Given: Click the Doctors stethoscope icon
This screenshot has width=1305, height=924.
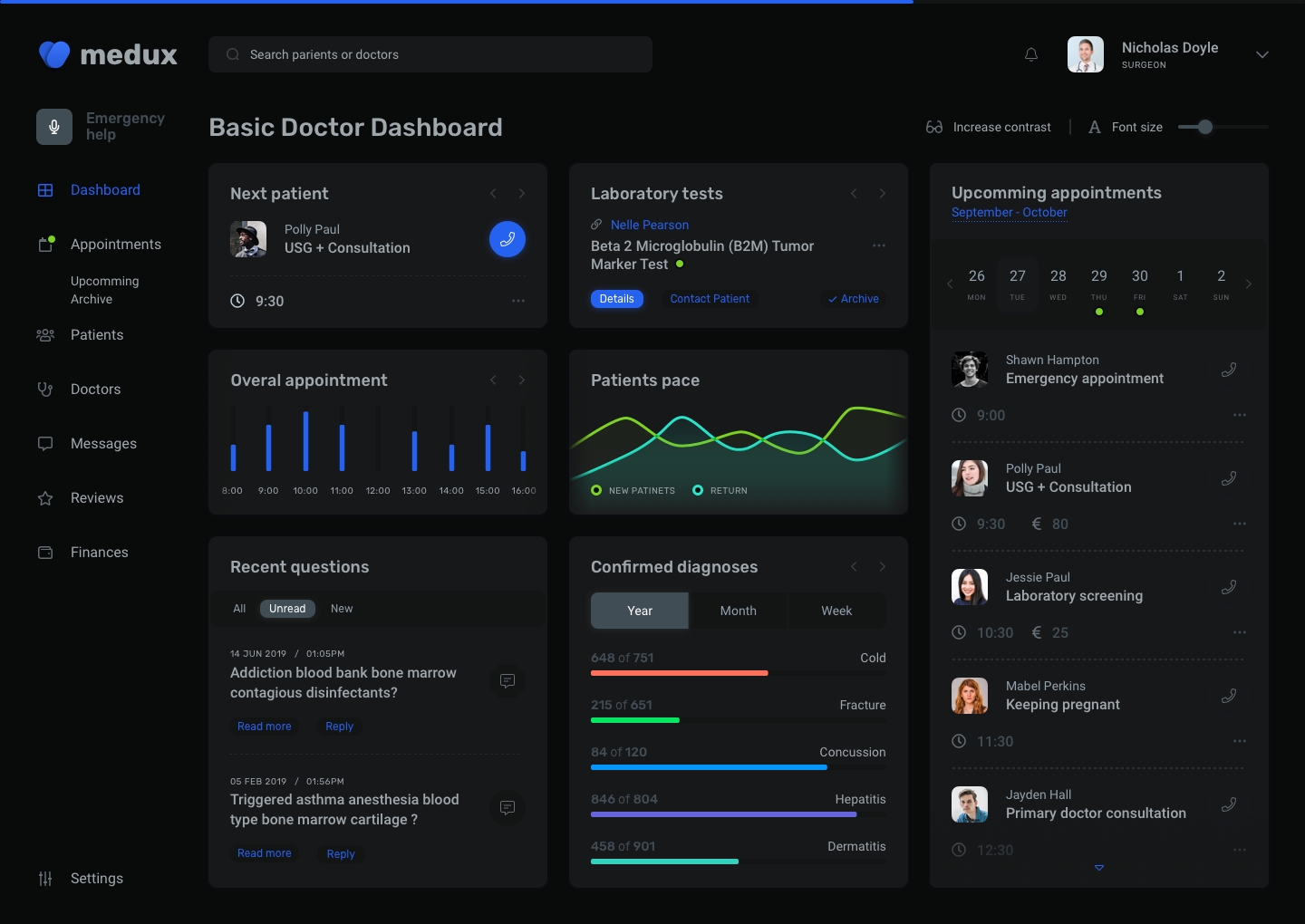Looking at the screenshot, I should pos(45,390).
